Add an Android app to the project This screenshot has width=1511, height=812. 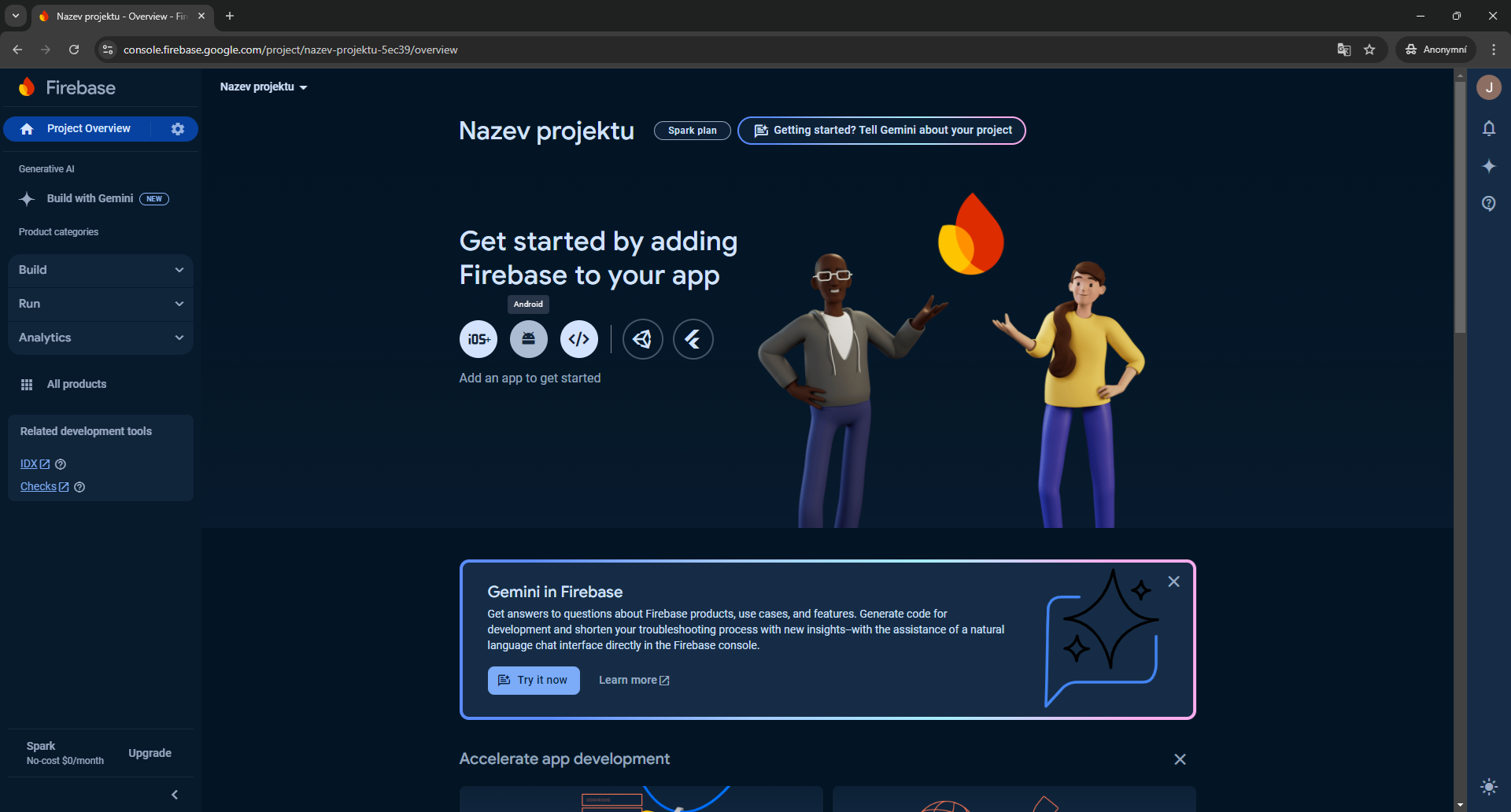coord(529,339)
